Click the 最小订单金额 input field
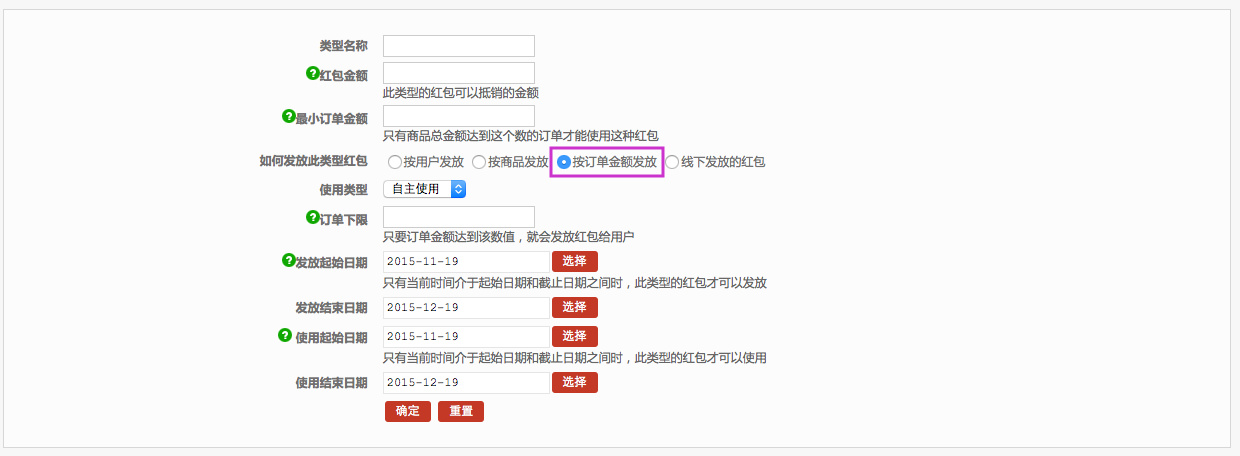Image resolution: width=1240 pixels, height=456 pixels. [x=459, y=116]
